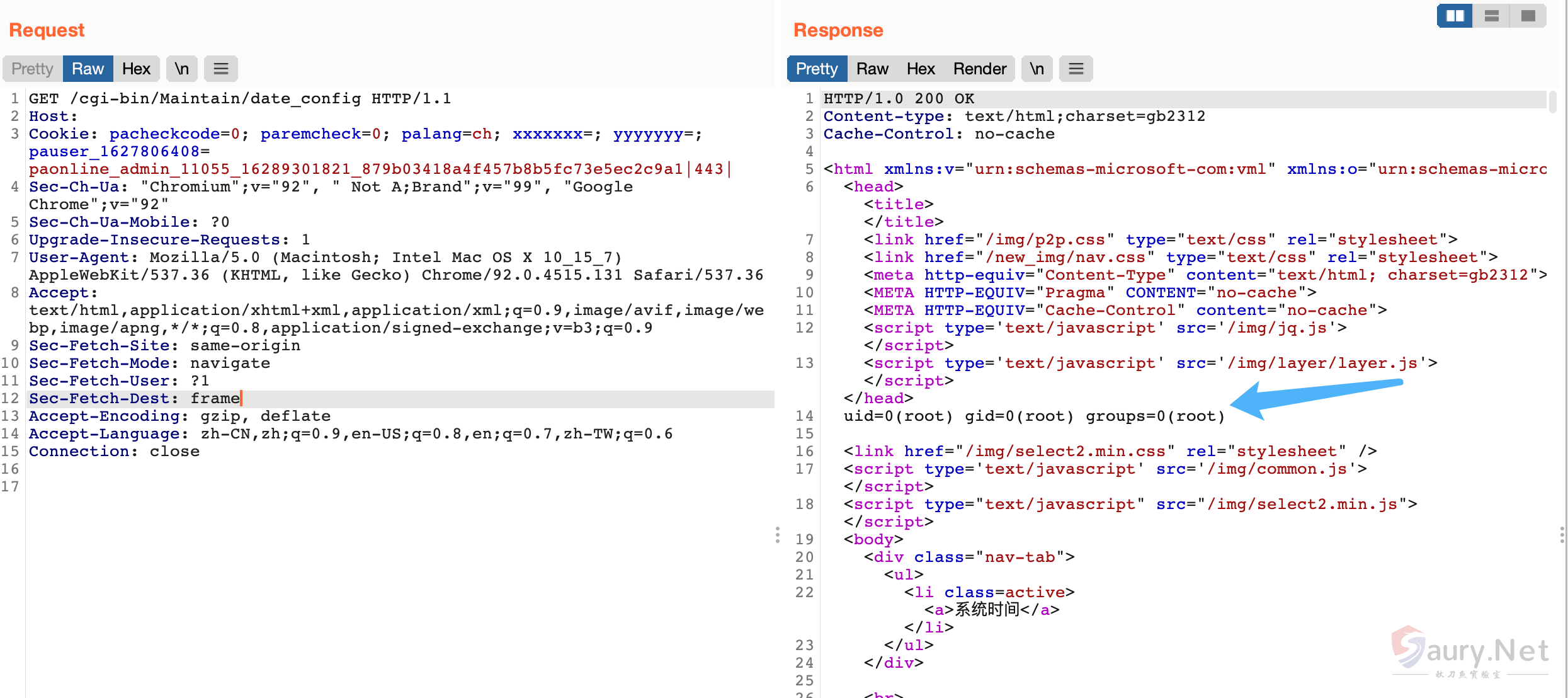Place cursor in Sec-Fetch-Dest header line
Screen dimensions: 1568x698
tap(135, 399)
